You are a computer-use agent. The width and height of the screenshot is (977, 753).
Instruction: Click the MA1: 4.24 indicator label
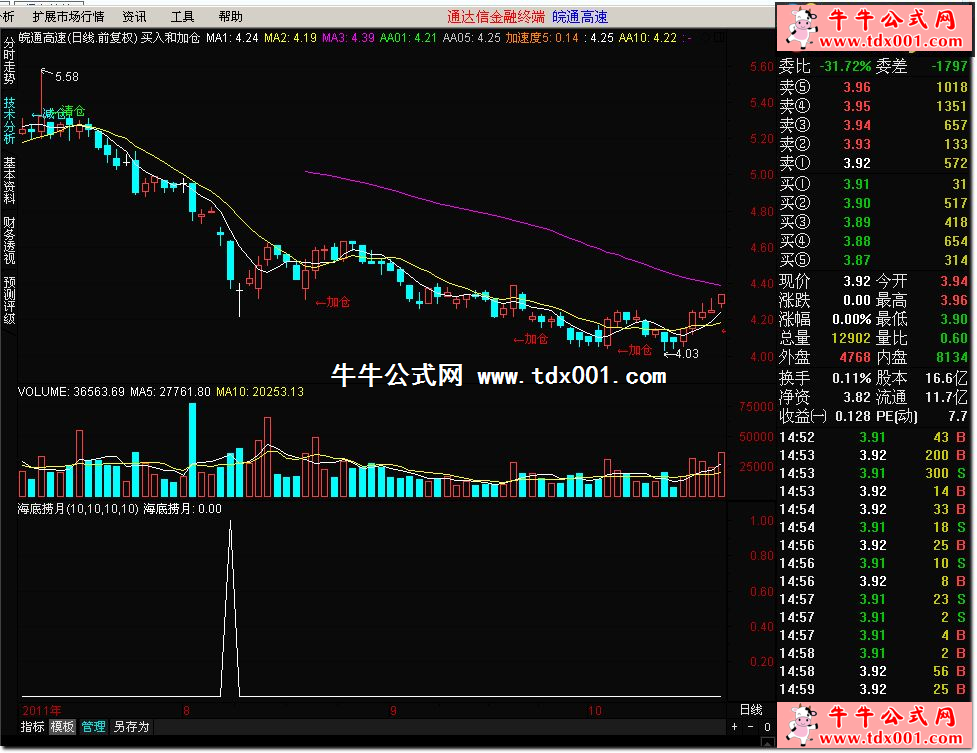click(x=232, y=38)
